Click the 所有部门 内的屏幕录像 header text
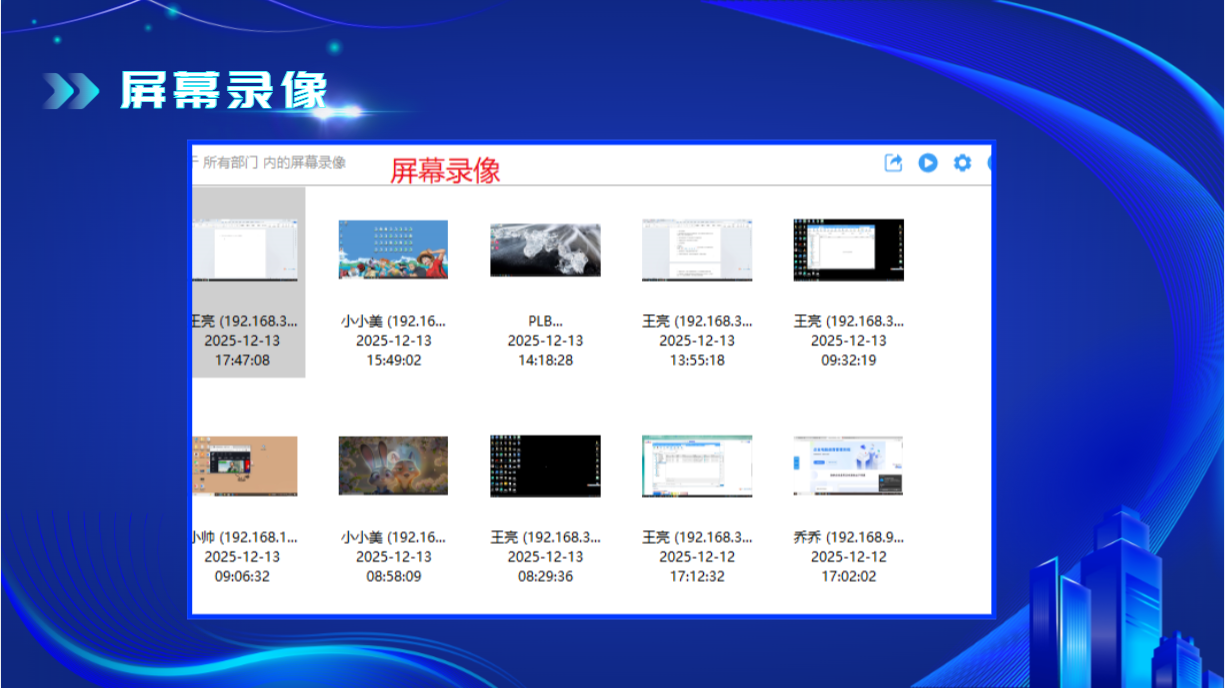 273,163
